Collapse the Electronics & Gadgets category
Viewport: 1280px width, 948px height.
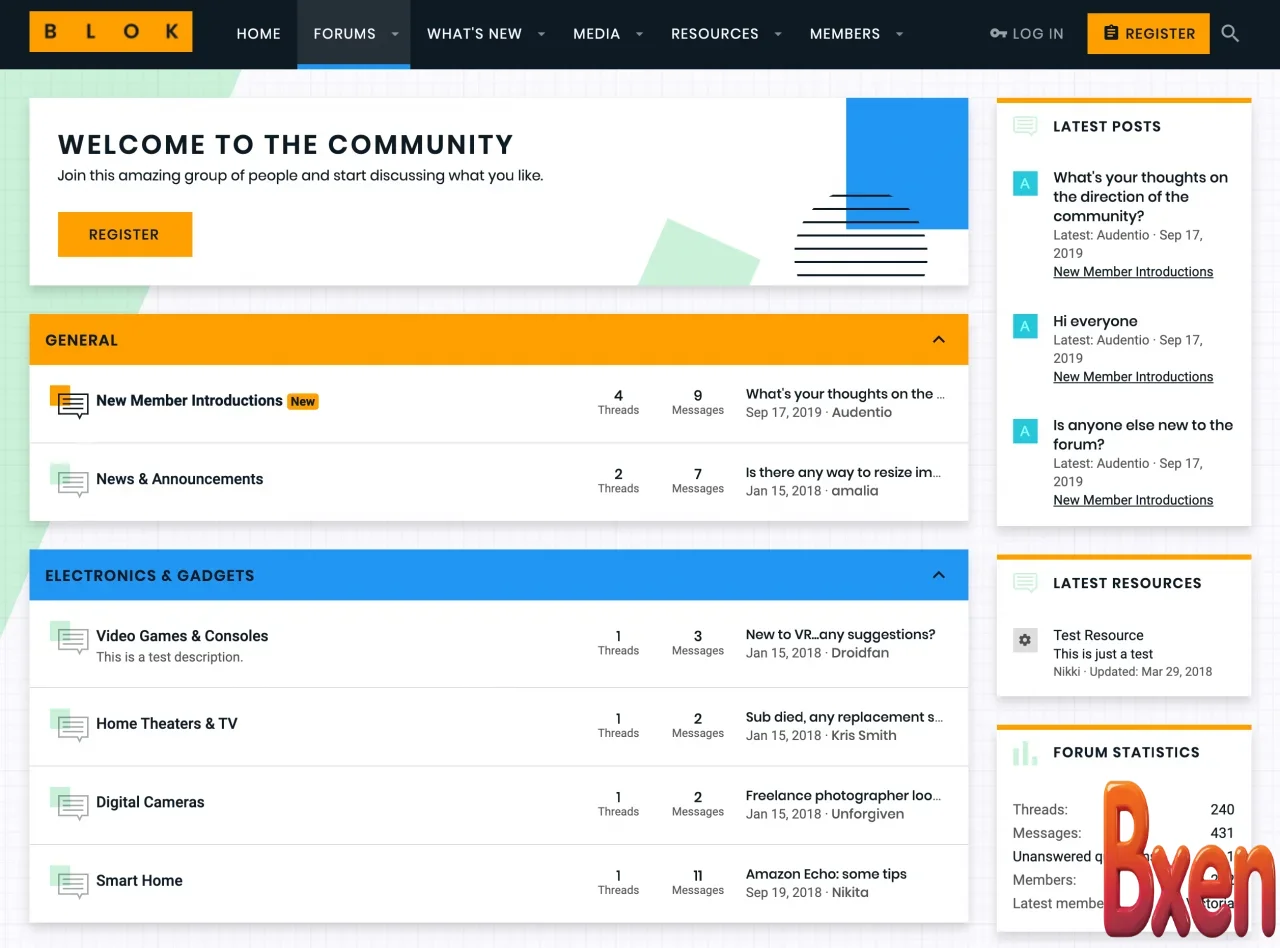[x=938, y=575]
